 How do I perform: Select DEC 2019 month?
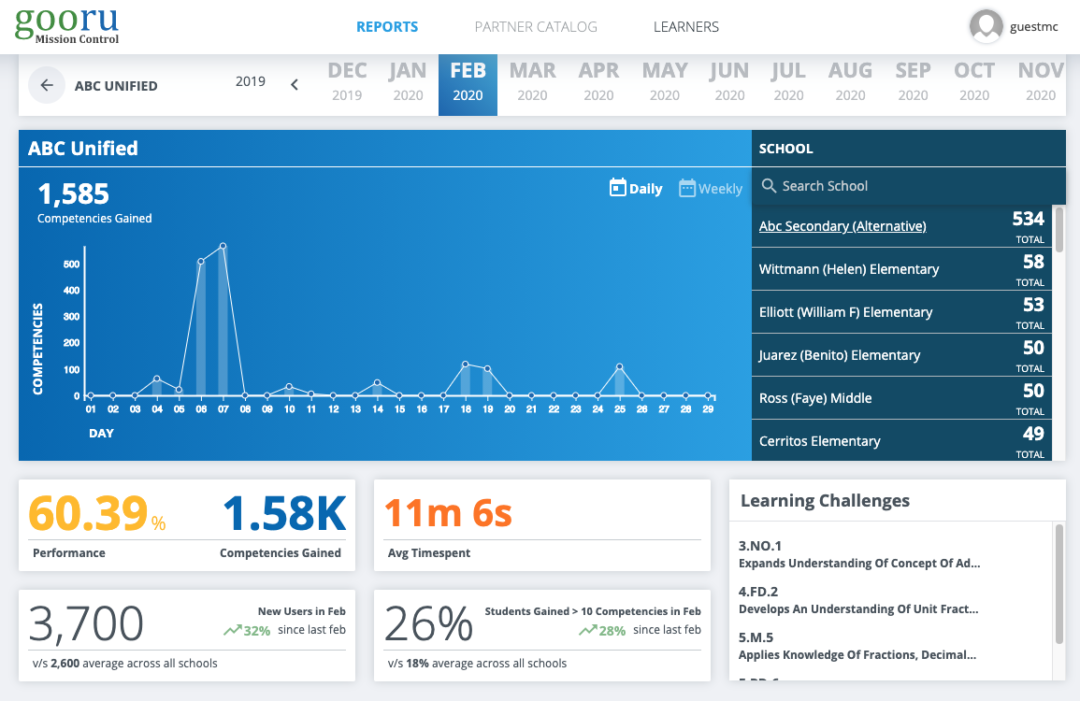[347, 81]
